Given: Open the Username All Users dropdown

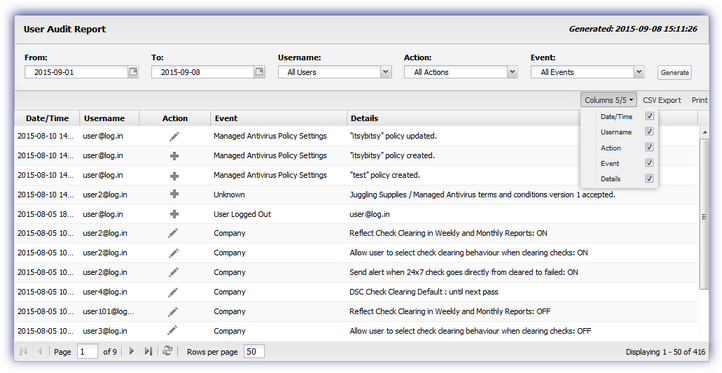Looking at the screenshot, I should pyautogui.click(x=386, y=72).
